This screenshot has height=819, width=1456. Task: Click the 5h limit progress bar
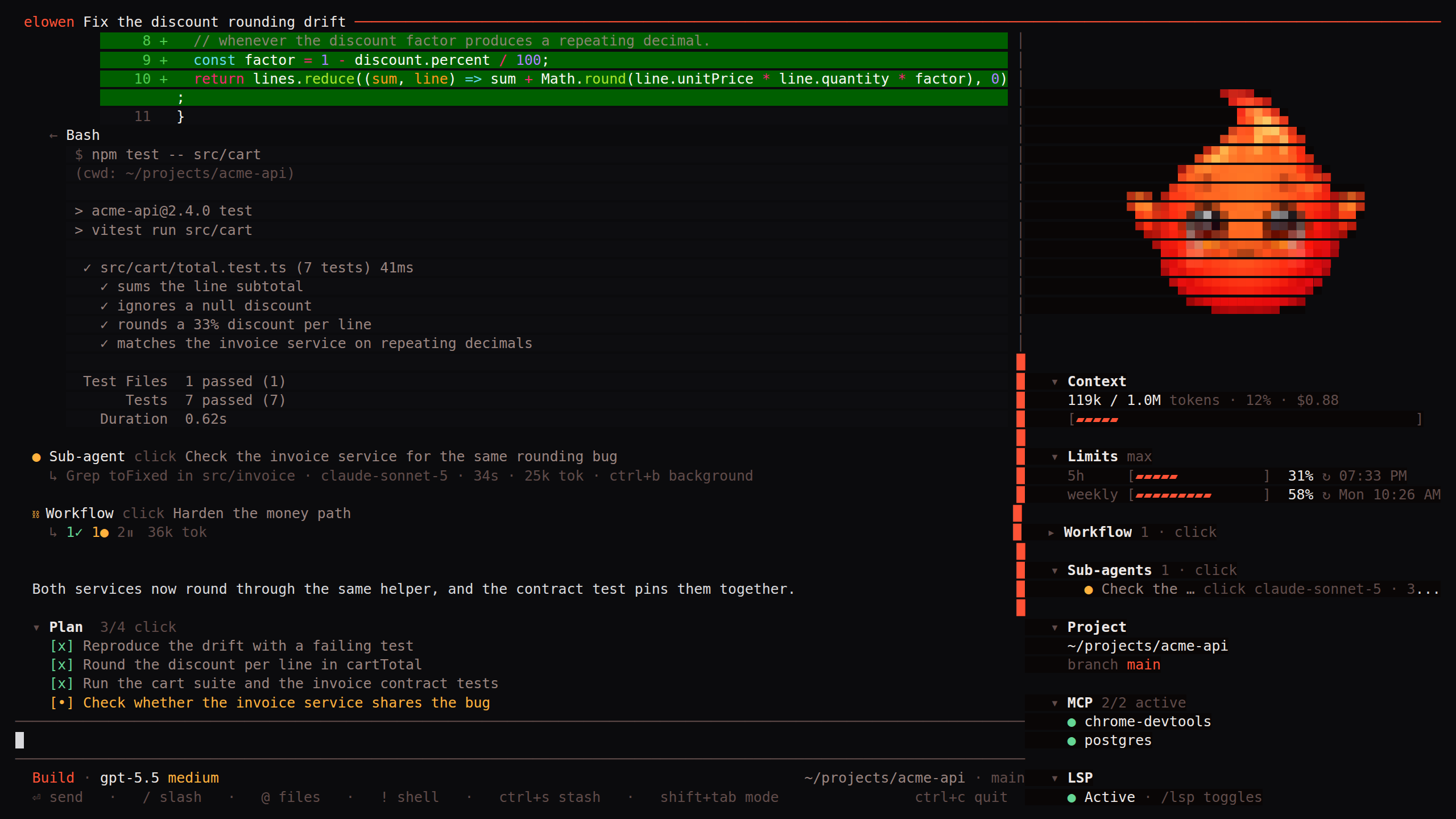coord(1199,476)
